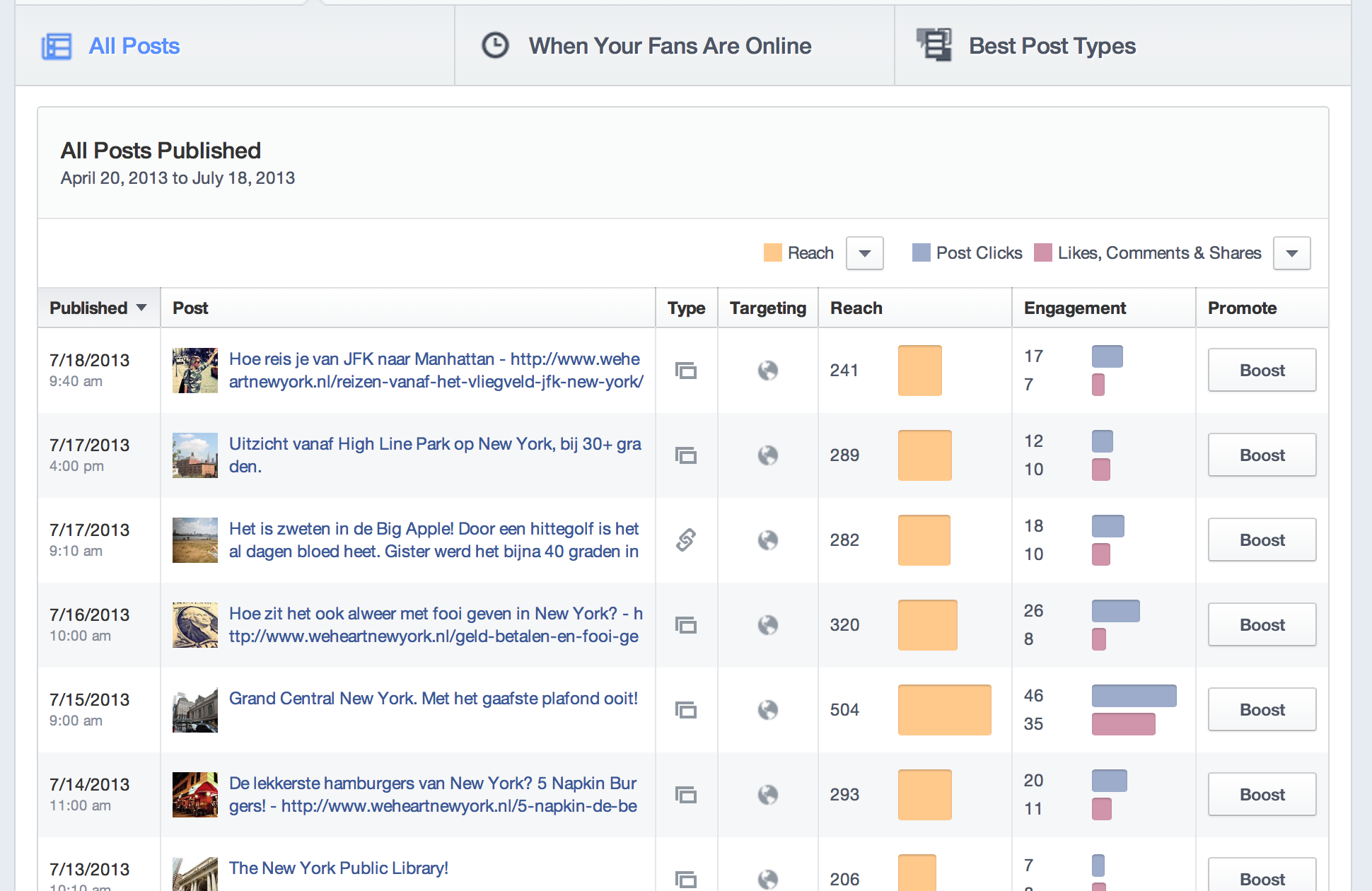Viewport: 1372px width, 891px height.
Task: Click the globe targeting icon on the 7/16 post
Action: pyautogui.click(x=768, y=625)
